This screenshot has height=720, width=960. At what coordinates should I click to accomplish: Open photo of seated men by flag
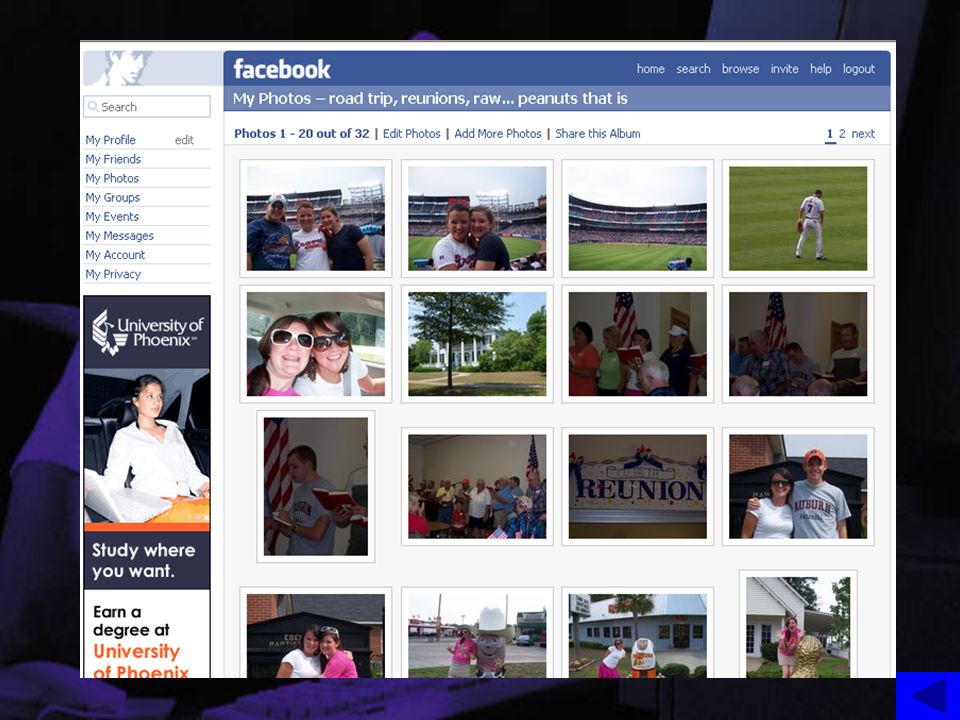798,344
